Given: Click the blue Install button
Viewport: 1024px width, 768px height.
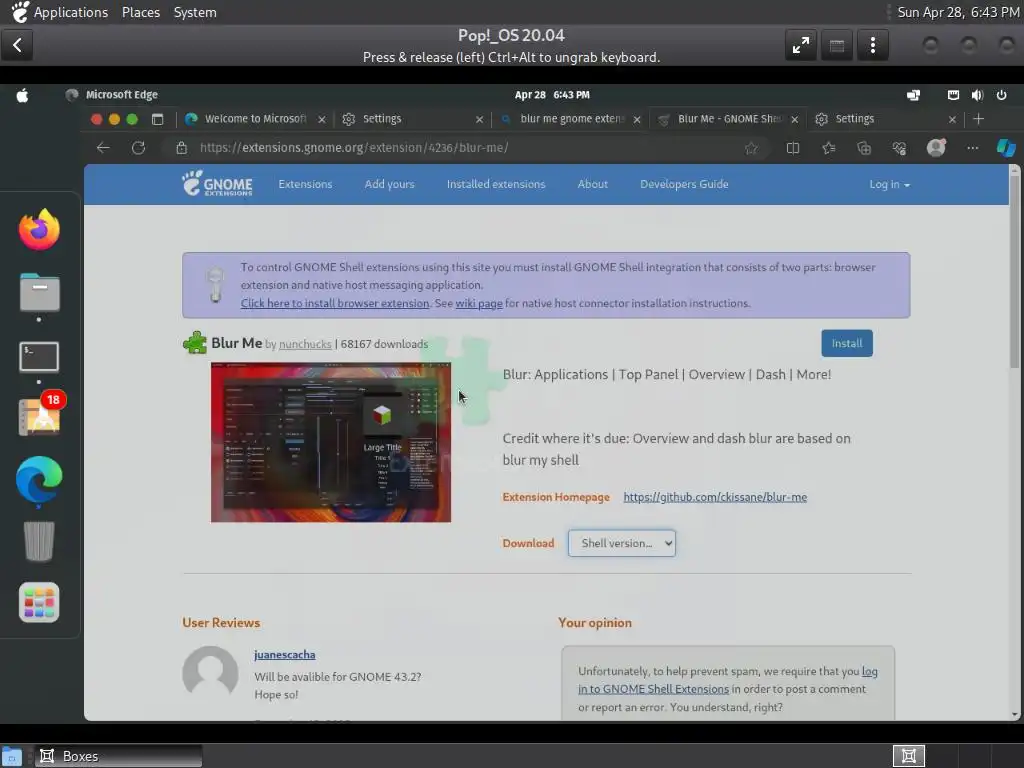Looking at the screenshot, I should tap(846, 344).
